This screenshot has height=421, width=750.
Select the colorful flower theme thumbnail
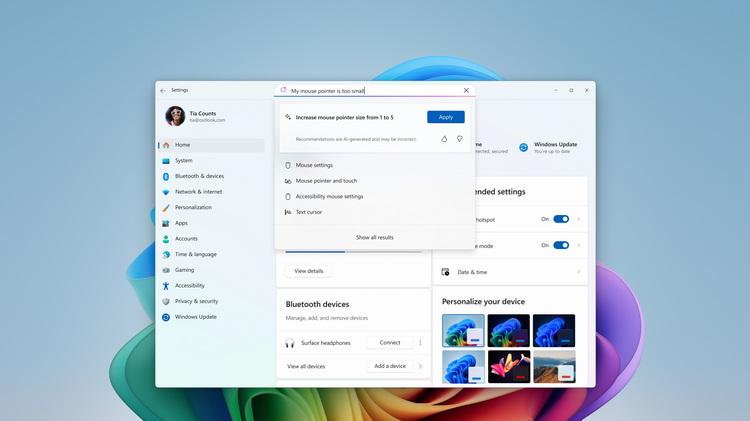508,367
